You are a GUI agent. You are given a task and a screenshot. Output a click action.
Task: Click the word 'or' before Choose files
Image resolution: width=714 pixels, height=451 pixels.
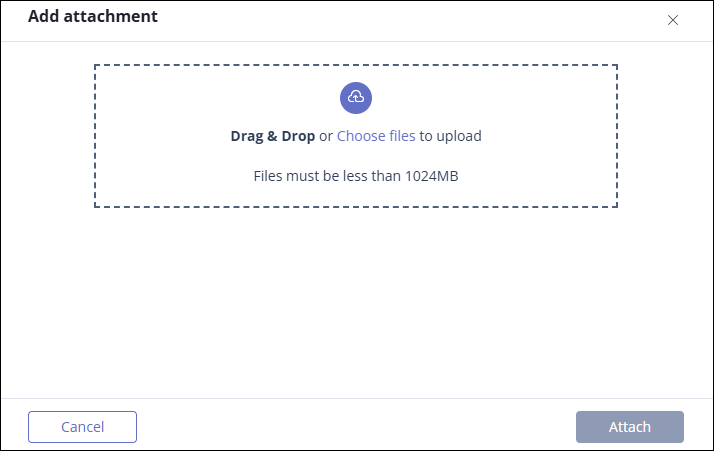326,136
